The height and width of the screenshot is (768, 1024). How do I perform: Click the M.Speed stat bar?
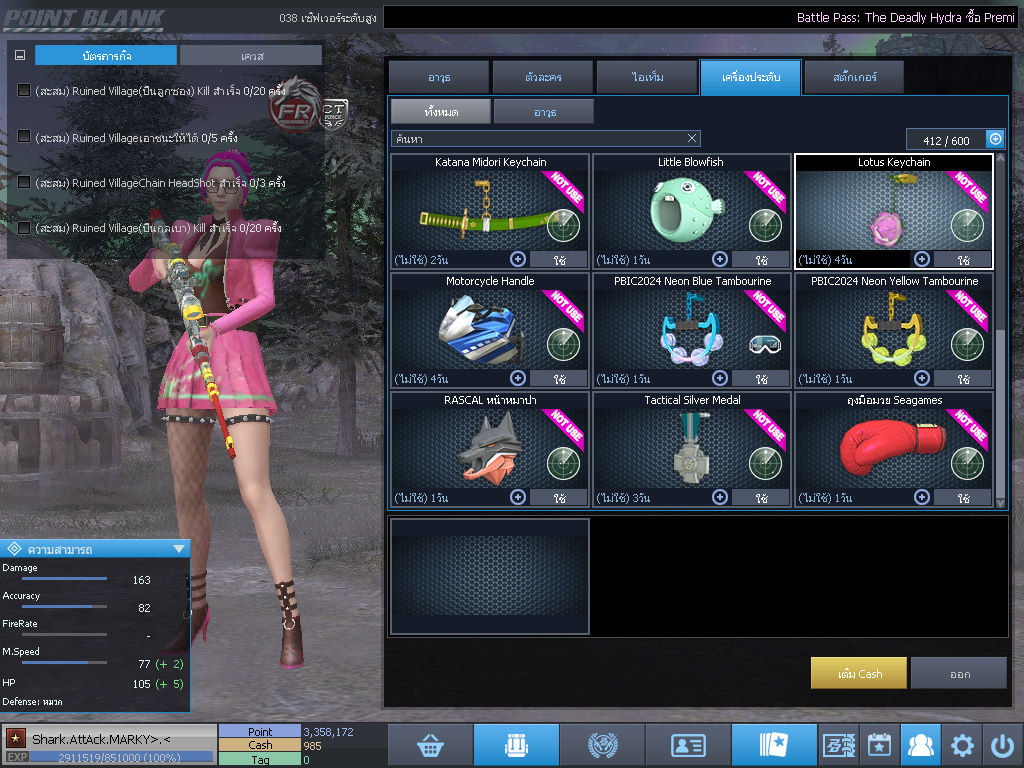[64, 662]
